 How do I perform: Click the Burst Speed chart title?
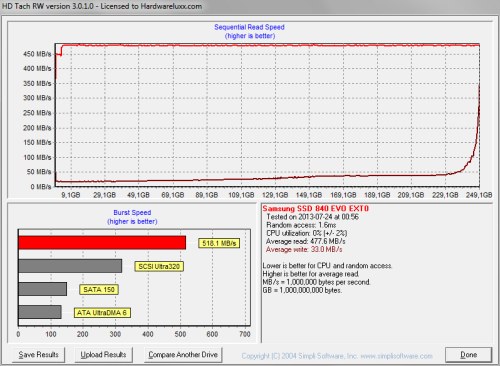(x=132, y=213)
